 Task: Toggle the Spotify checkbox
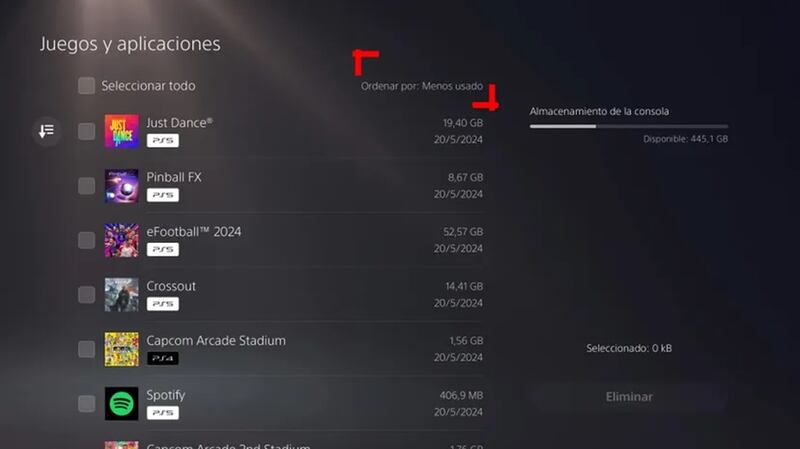pos(87,403)
